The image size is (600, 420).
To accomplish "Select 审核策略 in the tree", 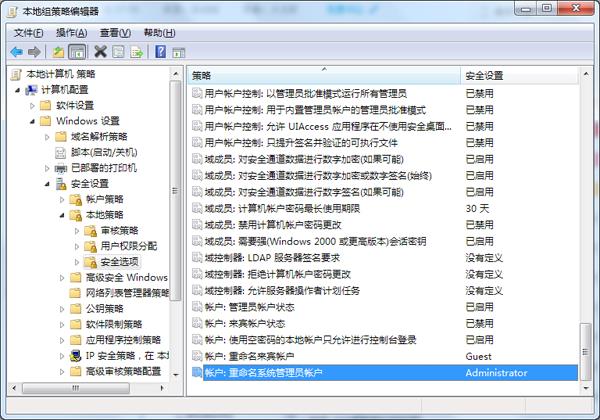I will click(121, 230).
